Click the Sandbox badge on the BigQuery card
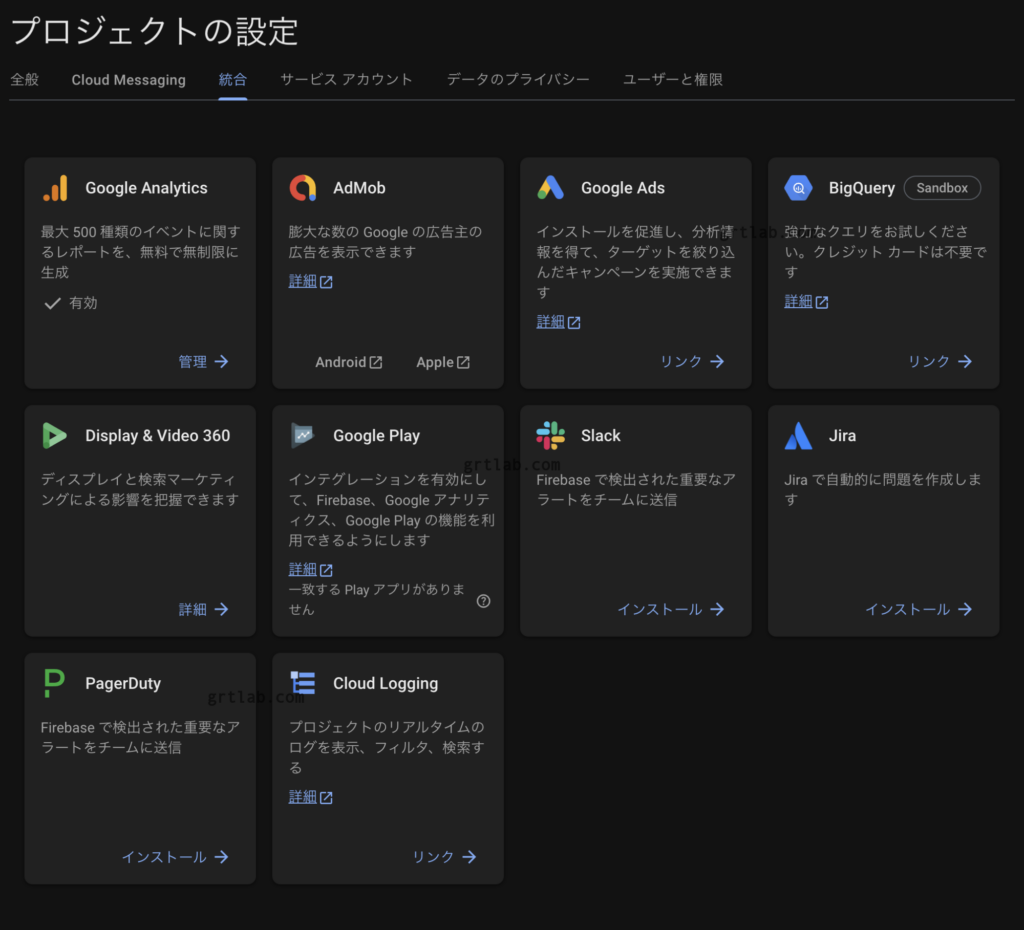1024x930 pixels. click(x=941, y=187)
